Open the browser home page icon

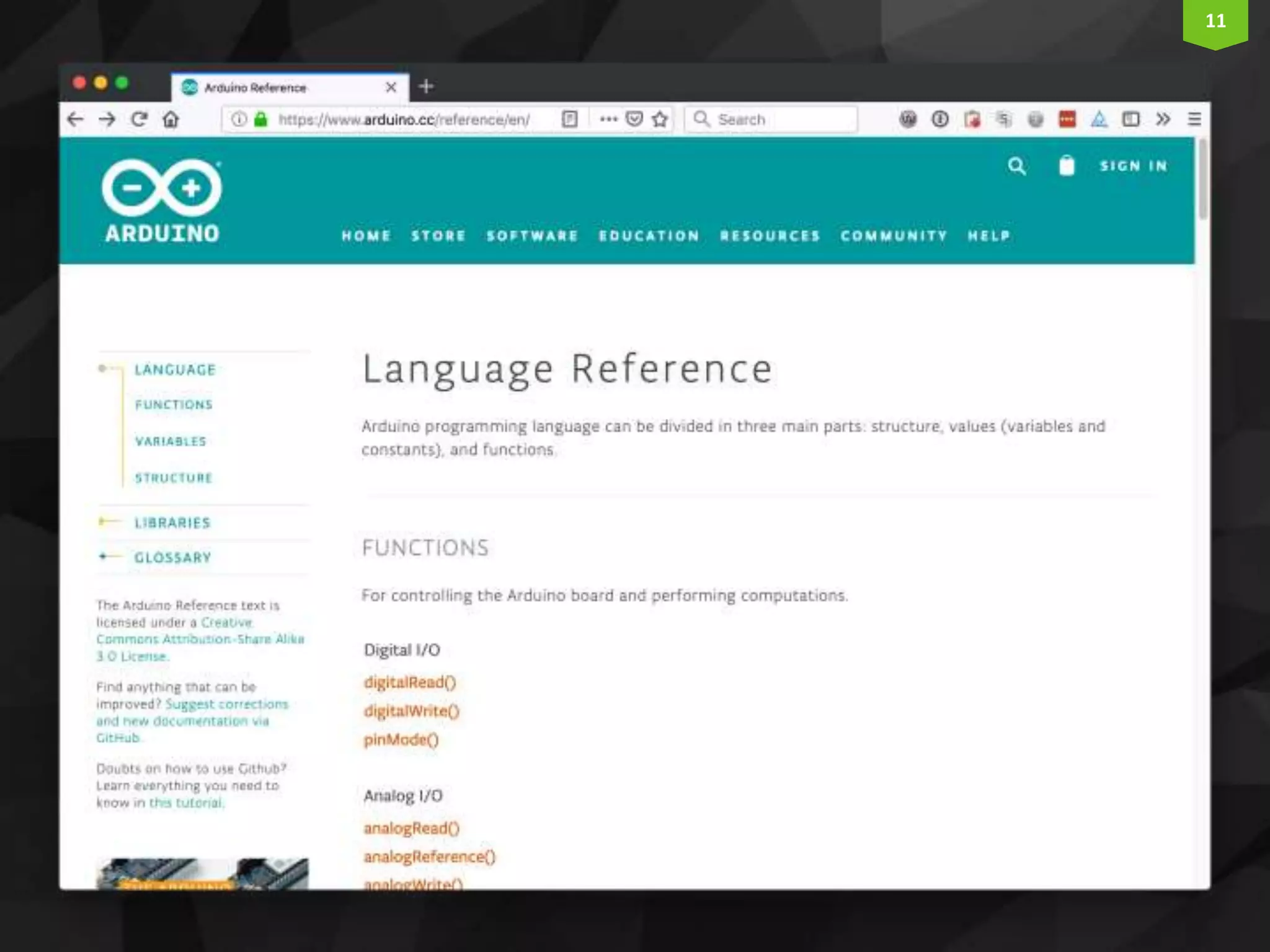[x=171, y=119]
